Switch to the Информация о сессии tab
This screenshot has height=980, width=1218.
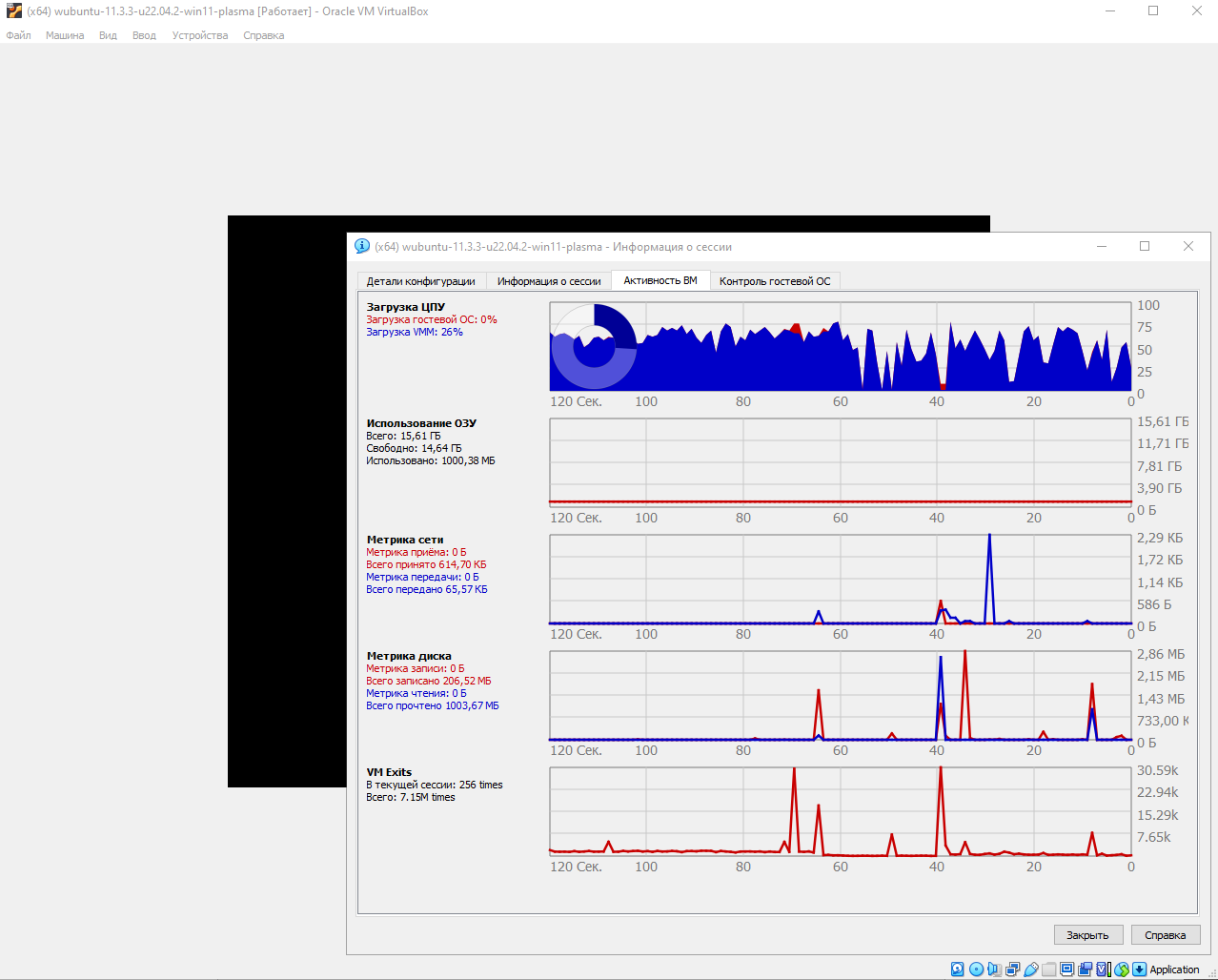(549, 281)
